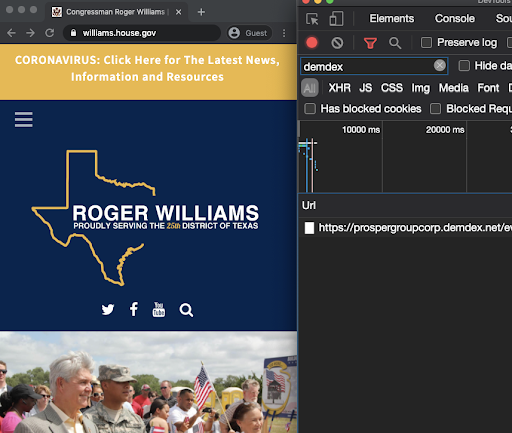Go forward in browser history
The height and width of the screenshot is (433, 512).
(30, 33)
